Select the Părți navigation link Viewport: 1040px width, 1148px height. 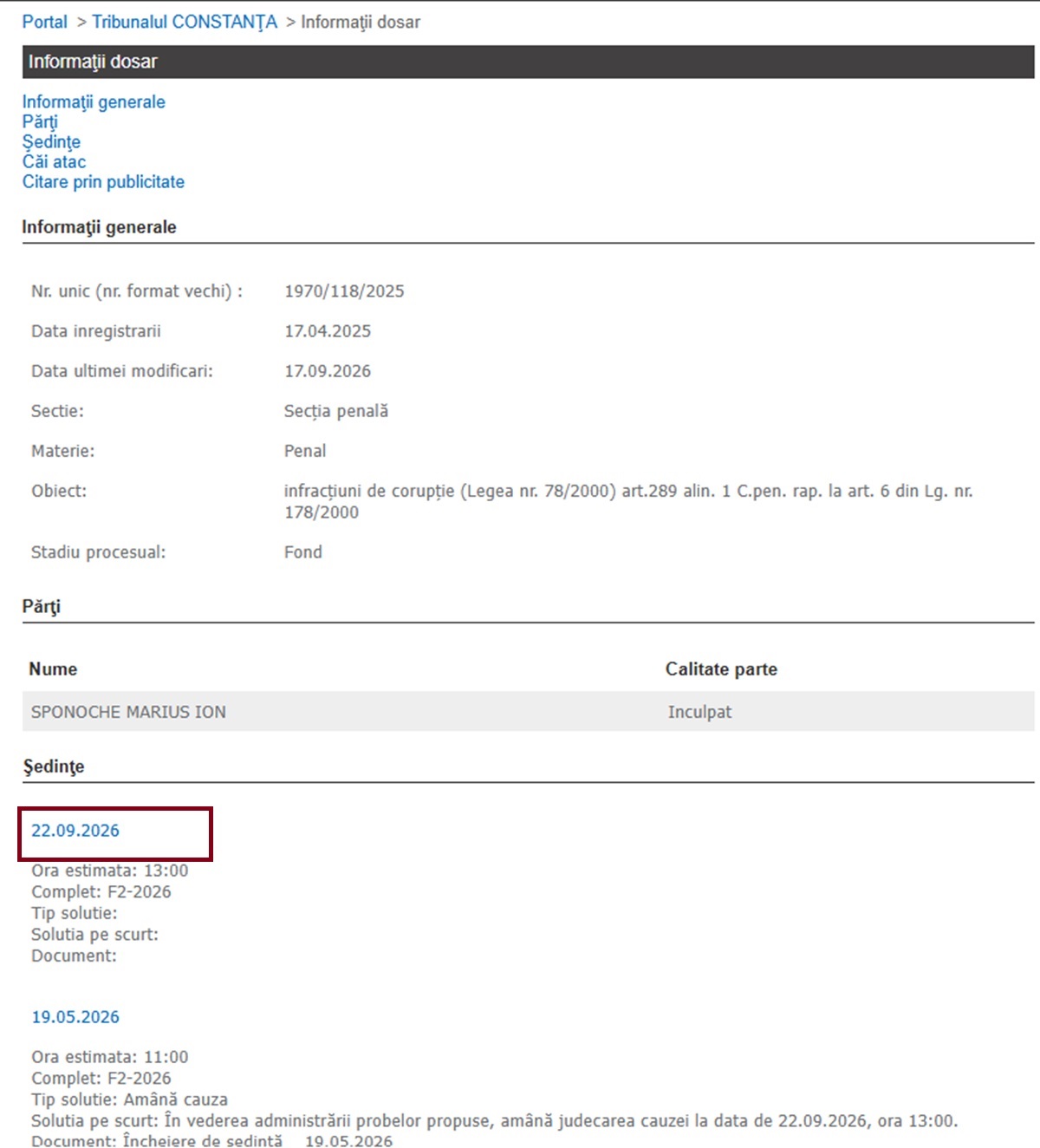click(40, 121)
